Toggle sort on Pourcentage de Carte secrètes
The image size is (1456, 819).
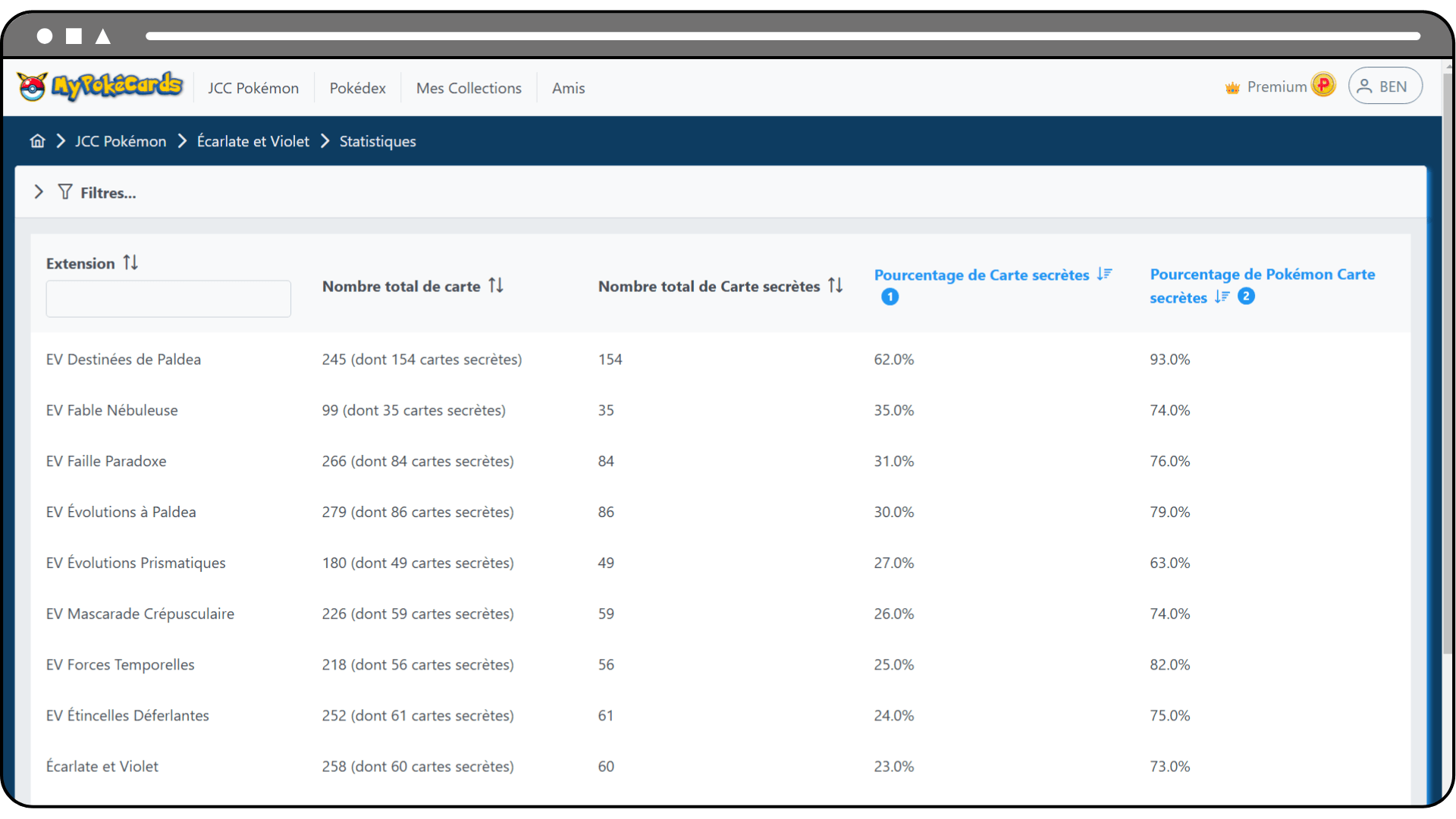coord(1104,274)
